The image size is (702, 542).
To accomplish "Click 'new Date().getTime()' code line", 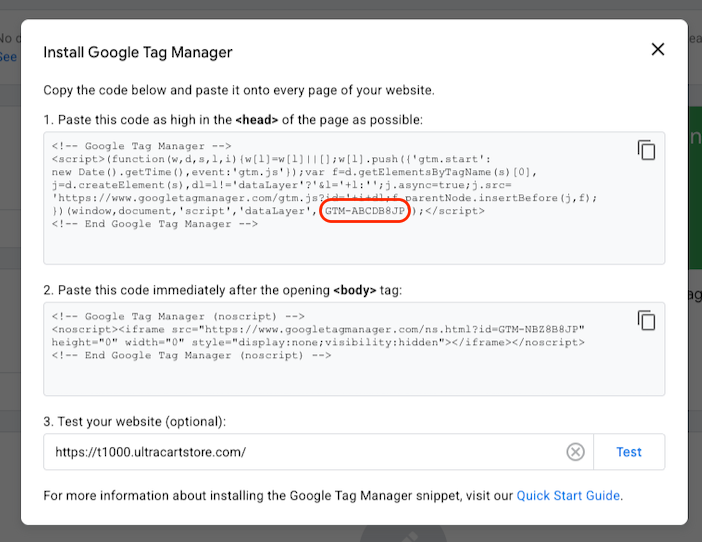I will 294,172.
